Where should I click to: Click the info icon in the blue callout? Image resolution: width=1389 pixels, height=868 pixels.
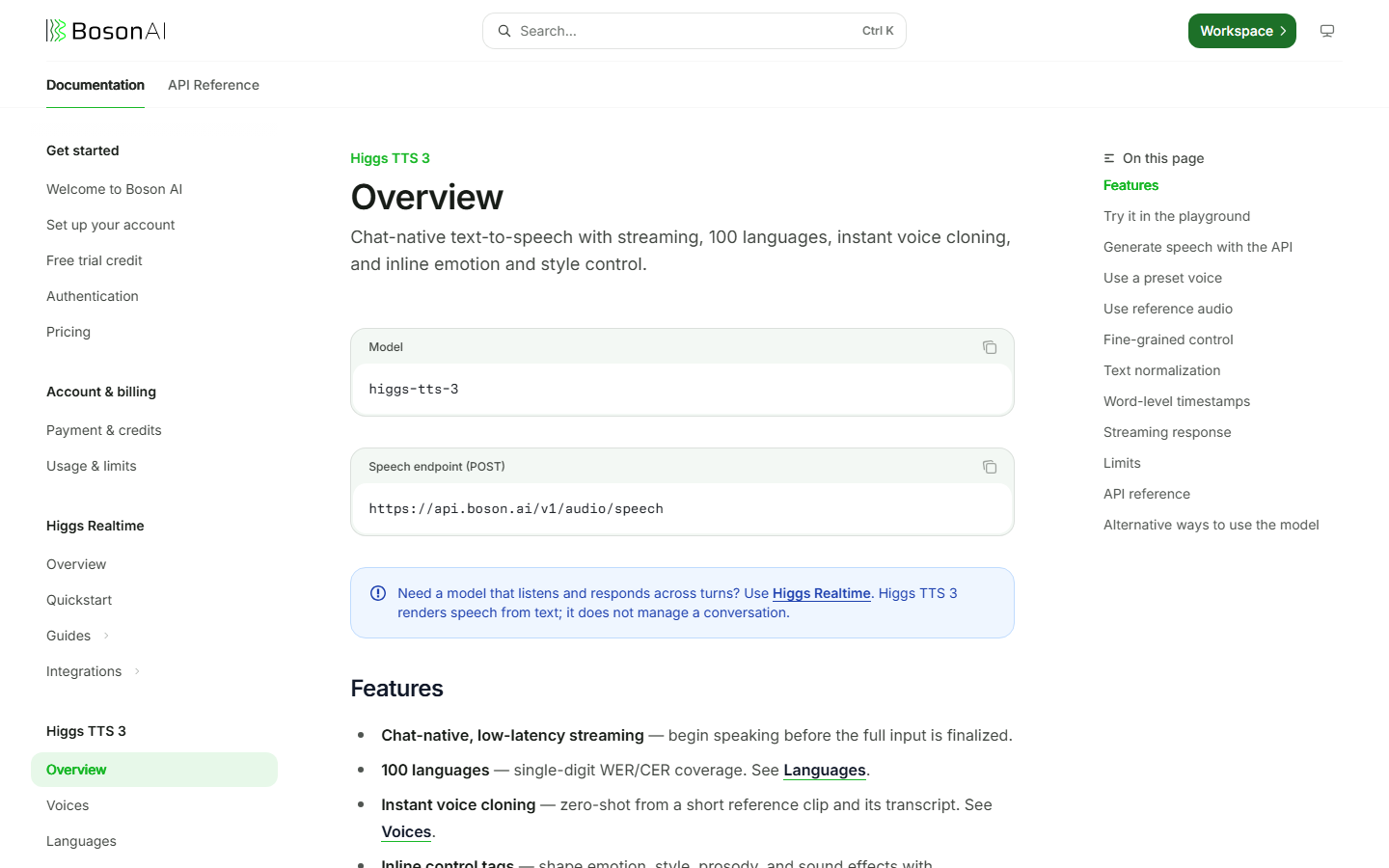378,593
